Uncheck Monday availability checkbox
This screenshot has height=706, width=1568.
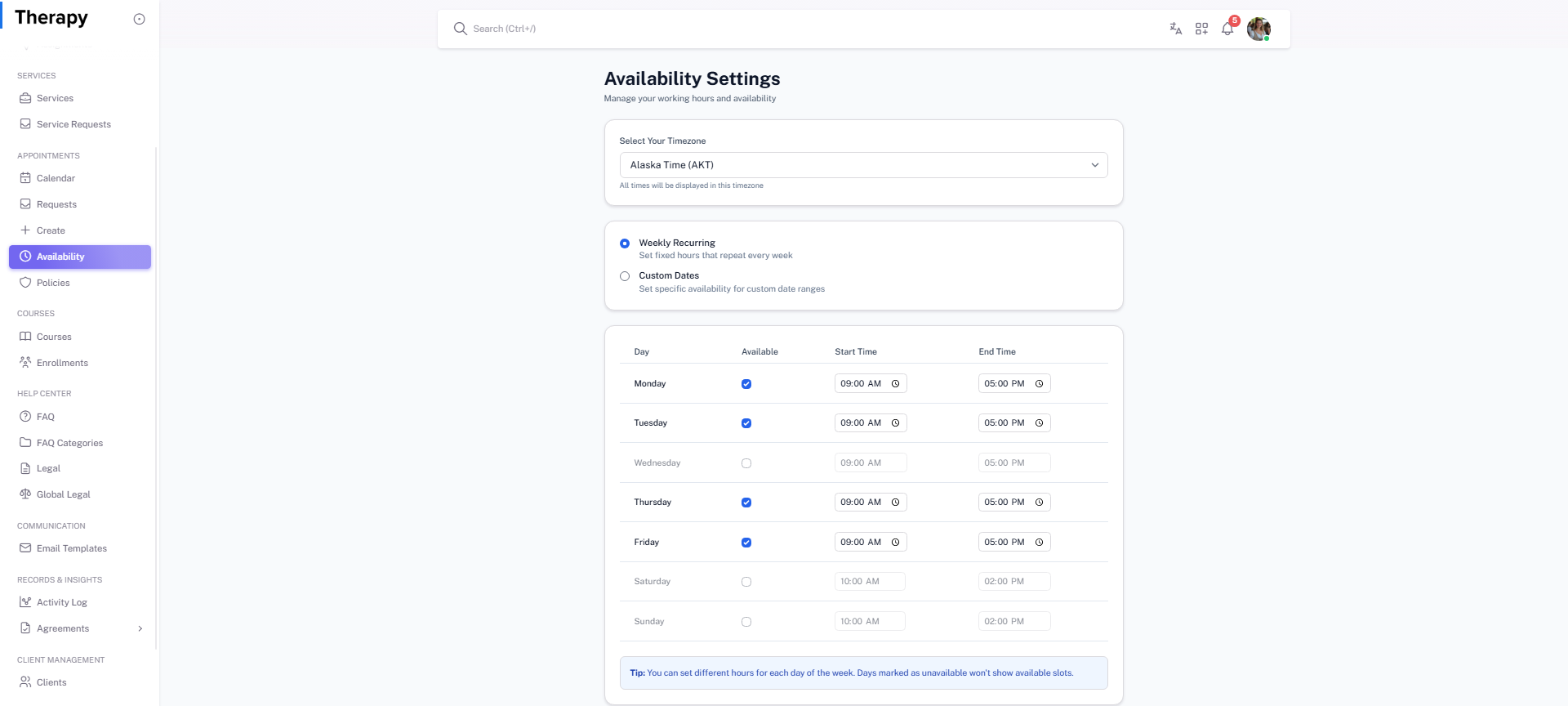tap(746, 384)
